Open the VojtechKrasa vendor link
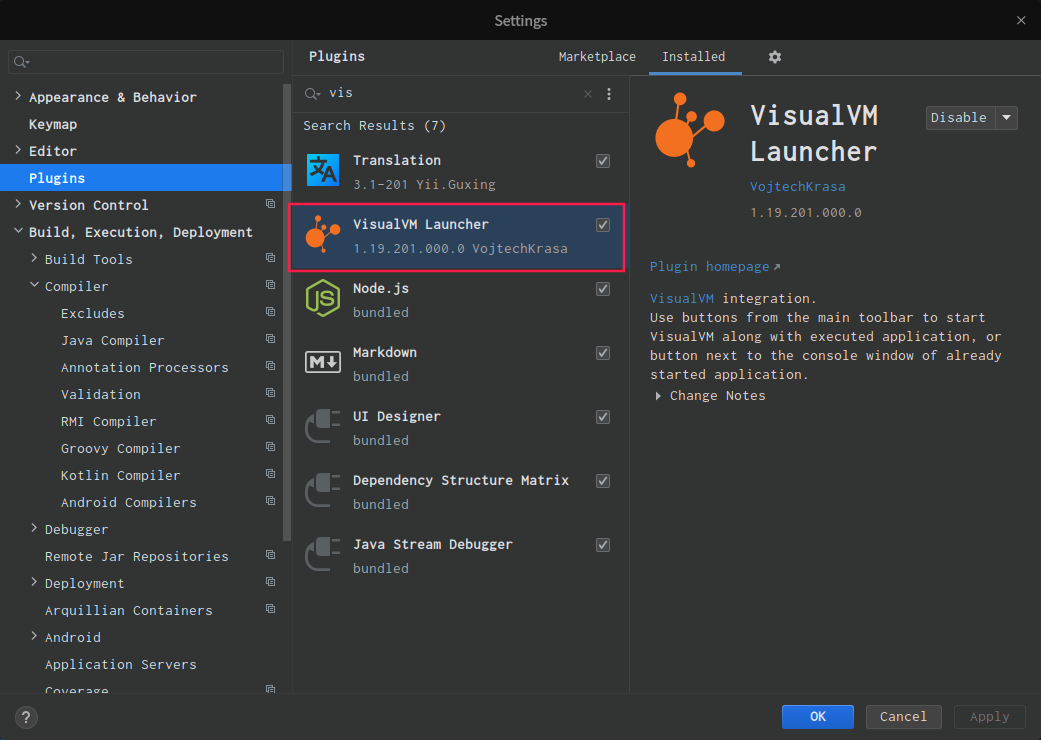Screen dimensions: 1041x740 798,187
